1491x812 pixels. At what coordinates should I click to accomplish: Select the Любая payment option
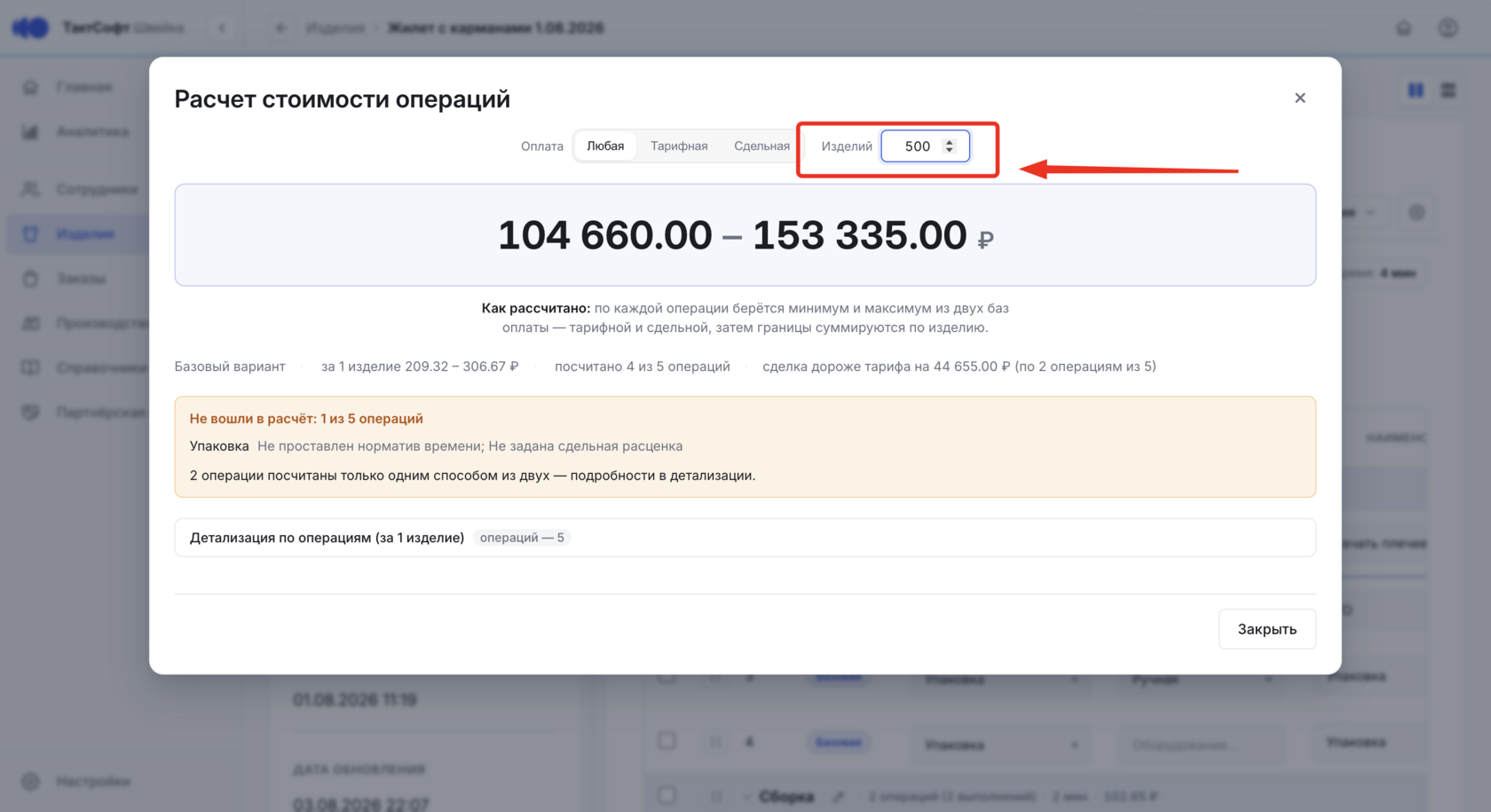(605, 146)
